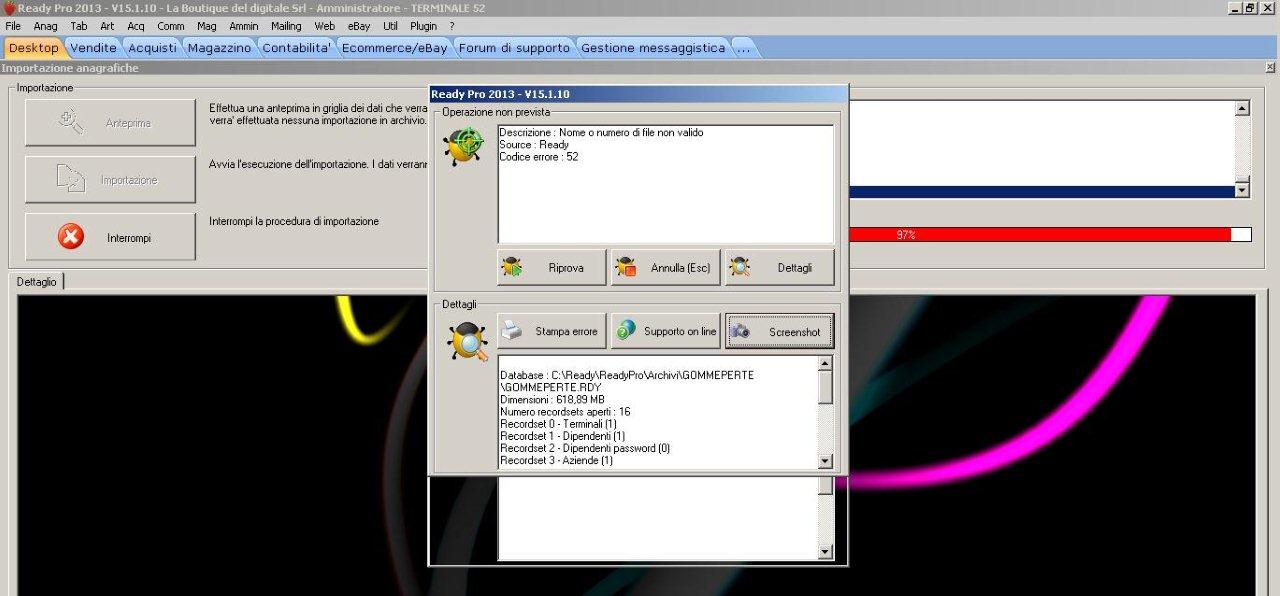Switch to the Gestione messaggistica tab
1280x596 pixels.
pos(653,48)
